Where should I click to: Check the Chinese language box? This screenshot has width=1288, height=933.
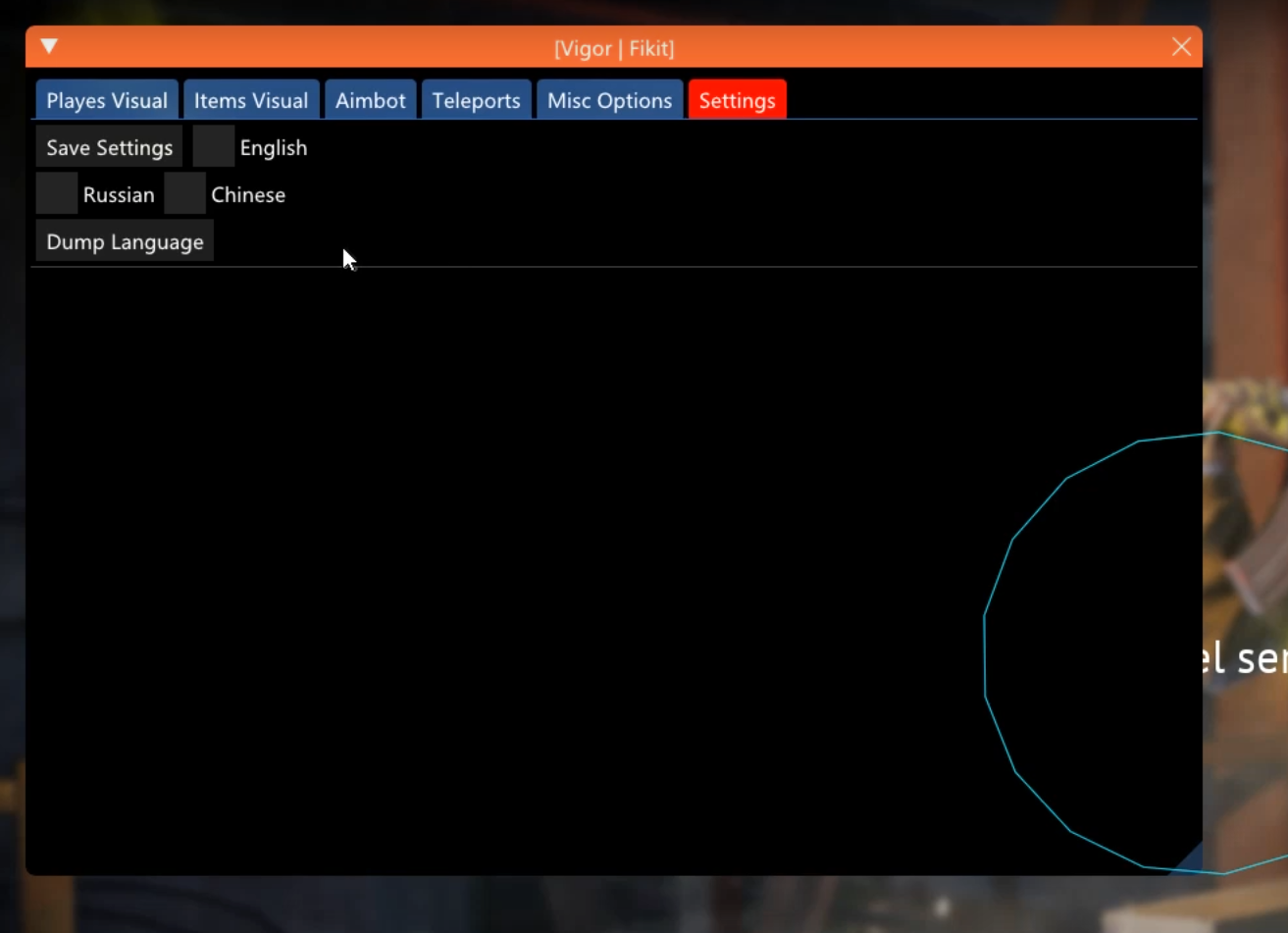pyautogui.click(x=184, y=194)
